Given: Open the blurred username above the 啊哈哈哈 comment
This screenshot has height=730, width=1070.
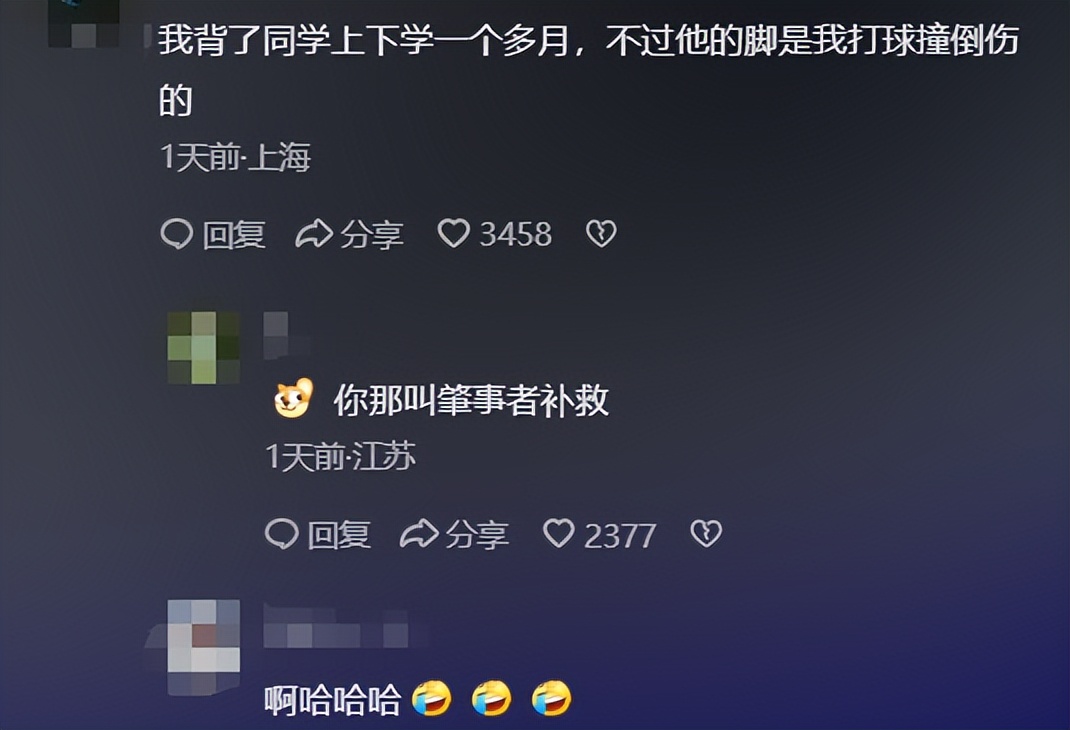Looking at the screenshot, I should [336, 628].
